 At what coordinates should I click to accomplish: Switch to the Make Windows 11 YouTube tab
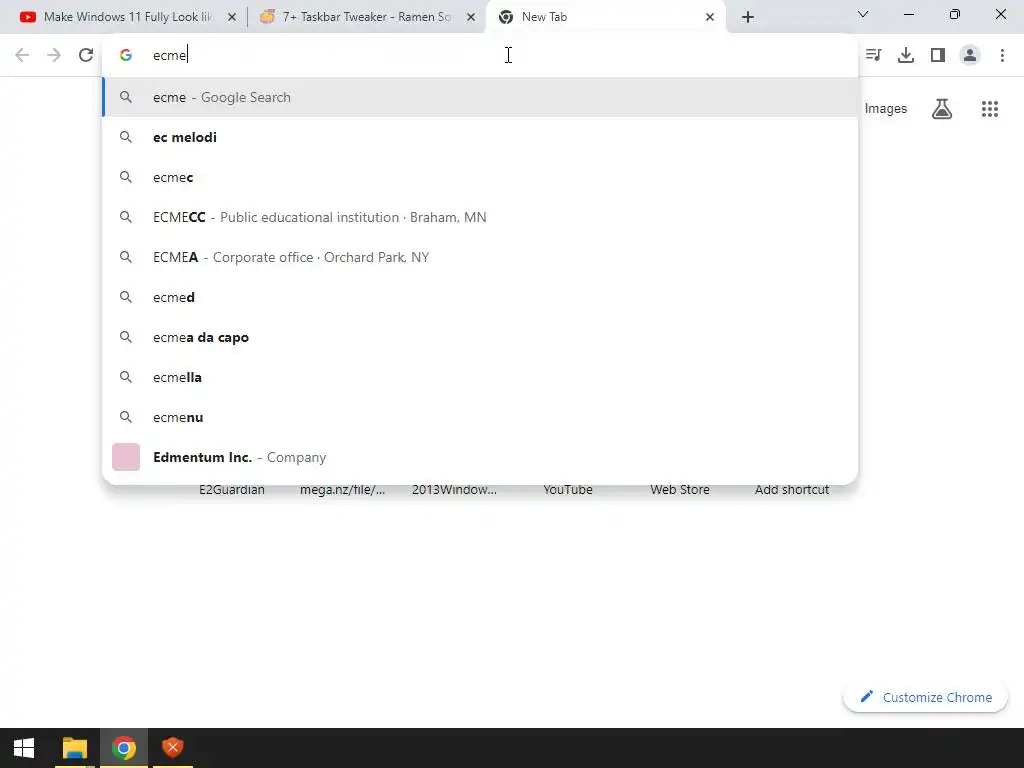click(127, 17)
